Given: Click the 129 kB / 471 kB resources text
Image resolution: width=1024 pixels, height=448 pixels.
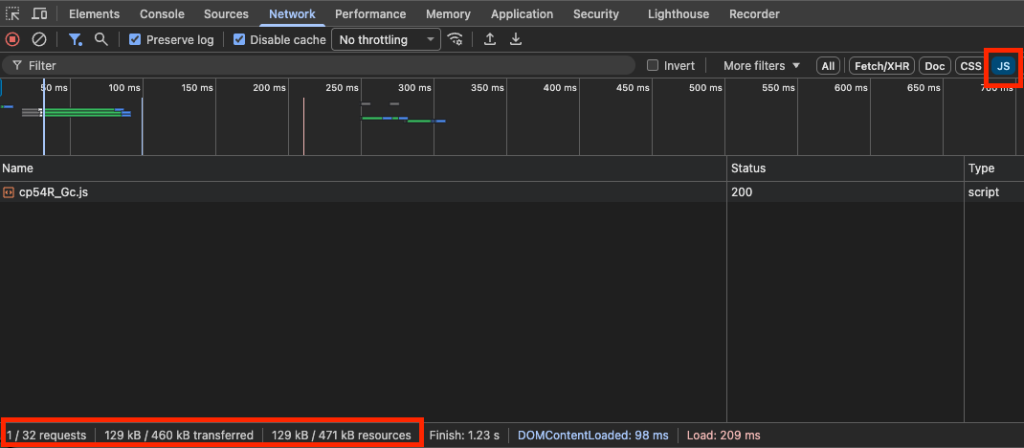Looking at the screenshot, I should (x=342, y=435).
